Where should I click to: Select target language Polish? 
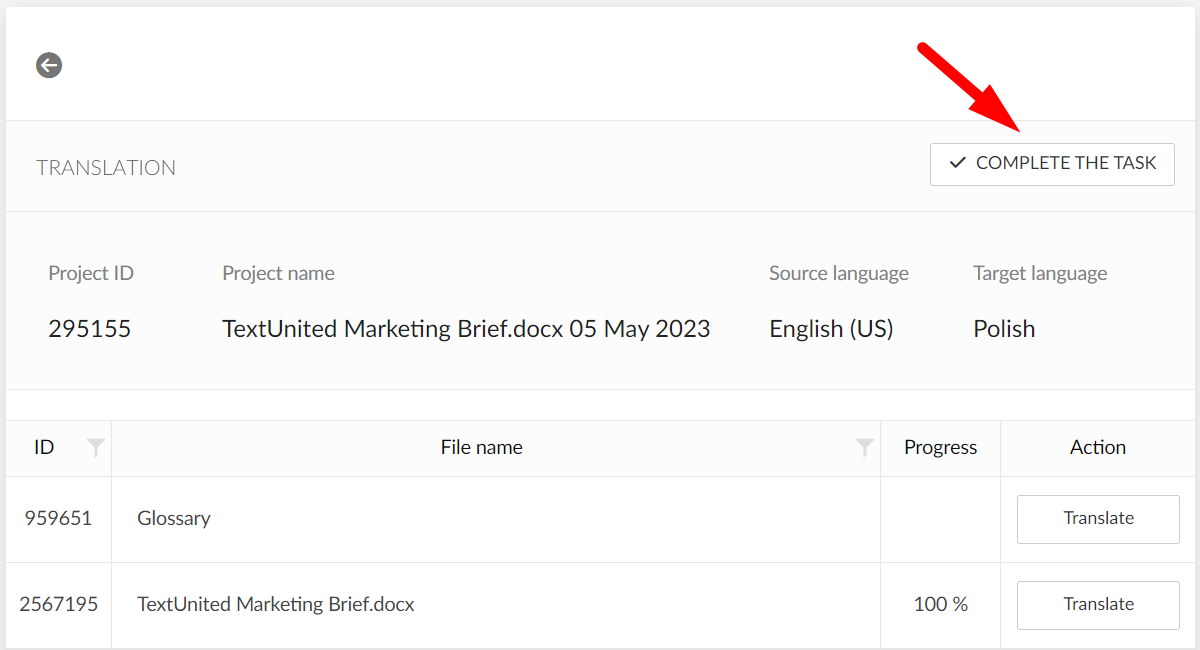tap(1004, 328)
